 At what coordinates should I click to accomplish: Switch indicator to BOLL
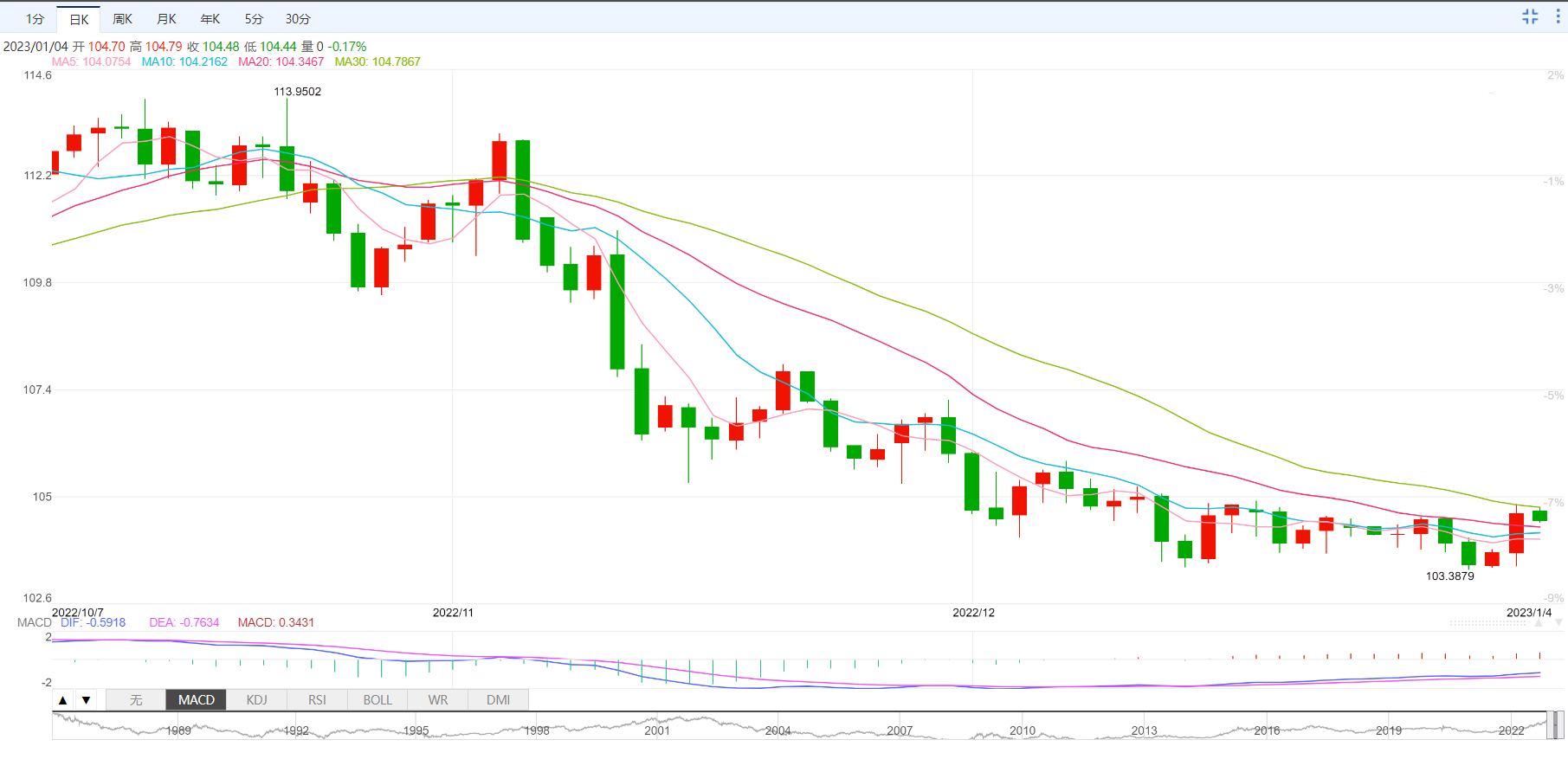point(377,700)
